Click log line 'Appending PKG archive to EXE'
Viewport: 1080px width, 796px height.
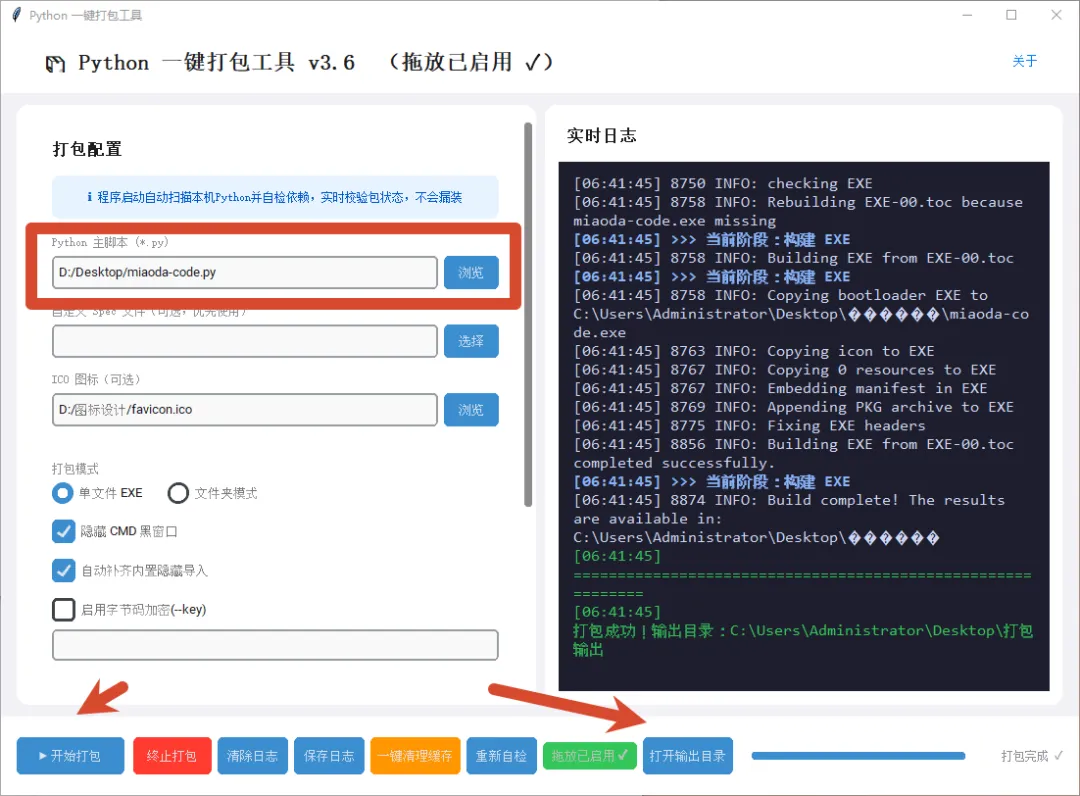click(793, 407)
